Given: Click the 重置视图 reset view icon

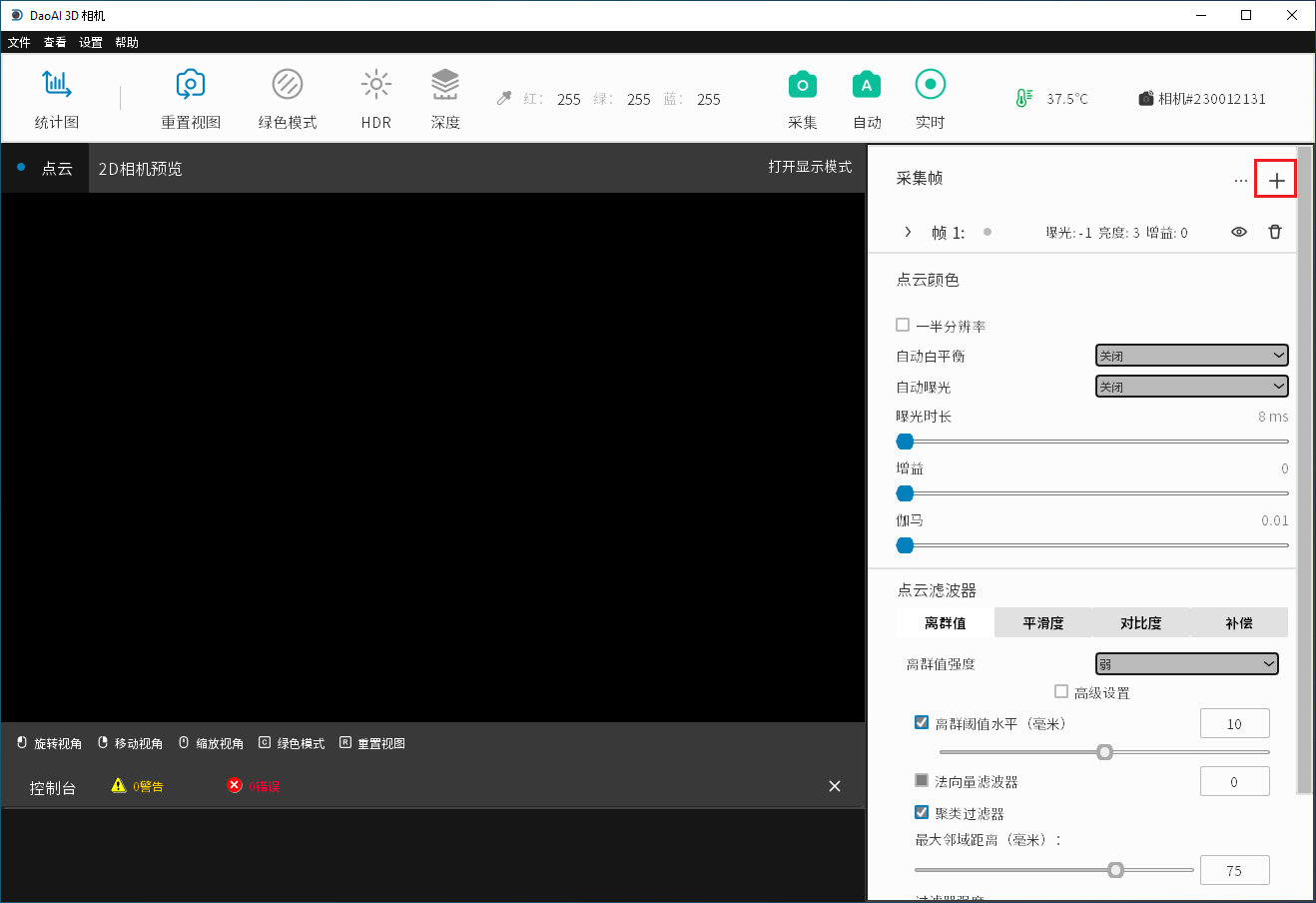Looking at the screenshot, I should coord(191,84).
